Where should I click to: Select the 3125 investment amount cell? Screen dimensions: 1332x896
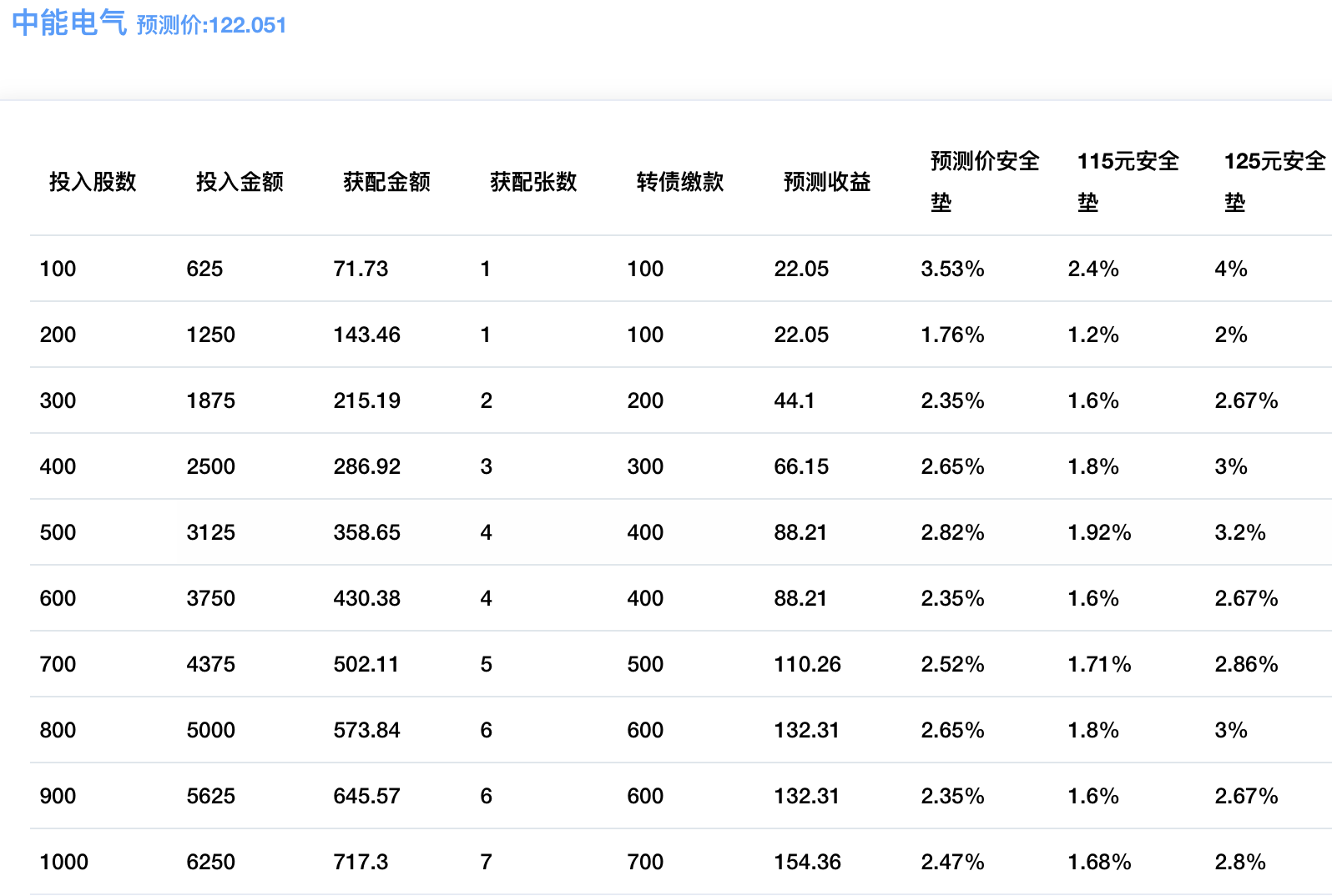pyautogui.click(x=211, y=532)
